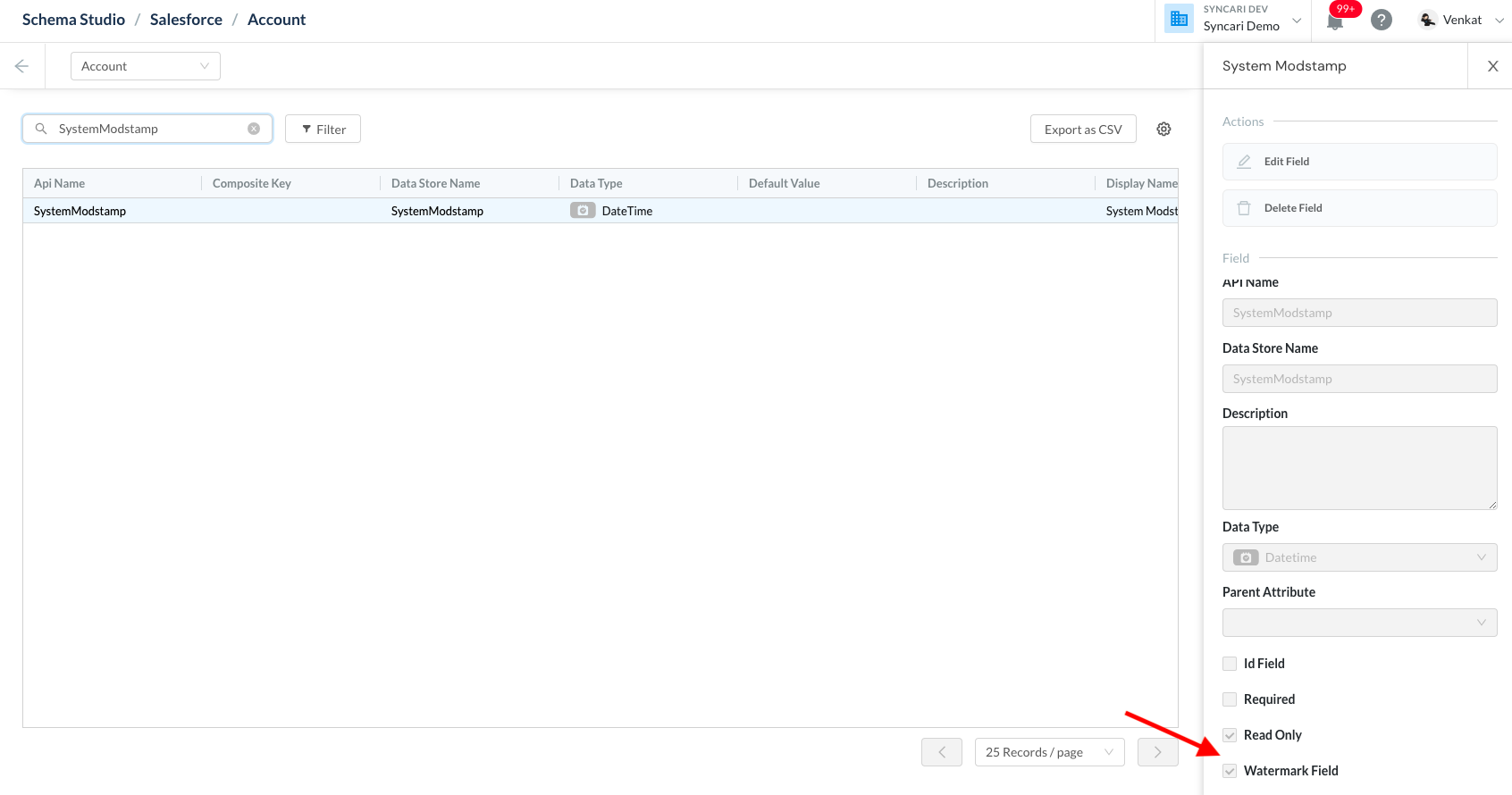Click the DateTime clock icon in the row
The height and width of the screenshot is (795, 1512).
[x=583, y=211]
